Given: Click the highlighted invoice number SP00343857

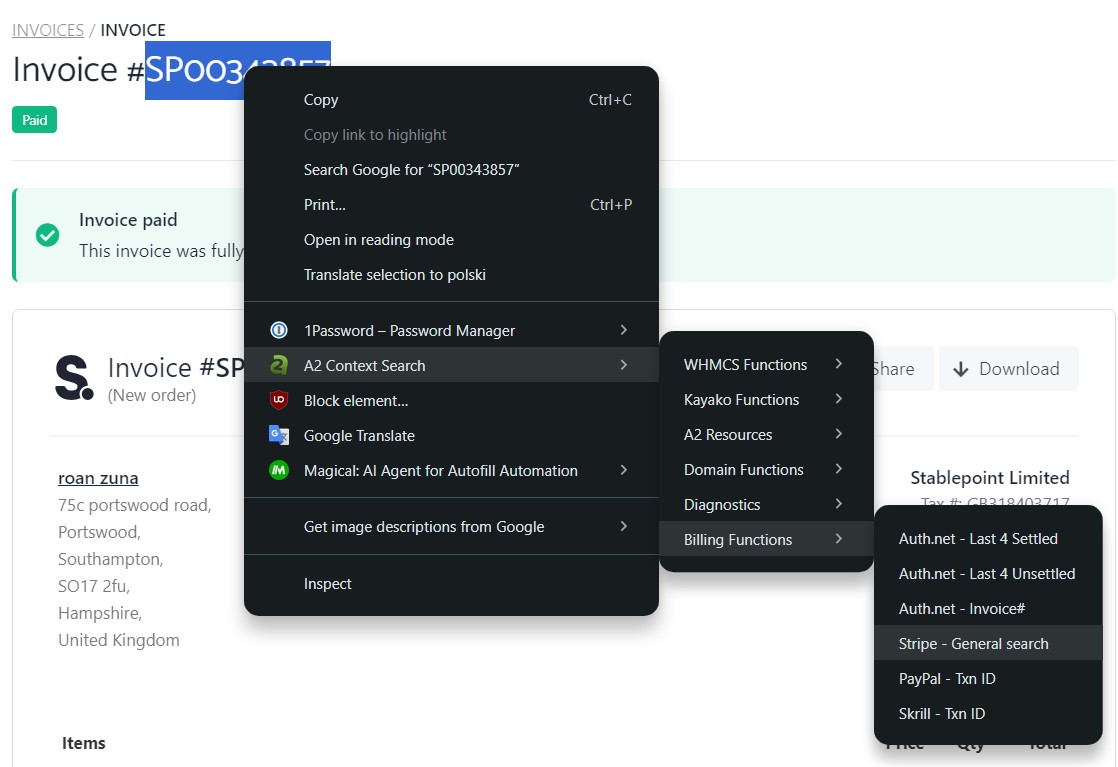Looking at the screenshot, I should [194, 70].
